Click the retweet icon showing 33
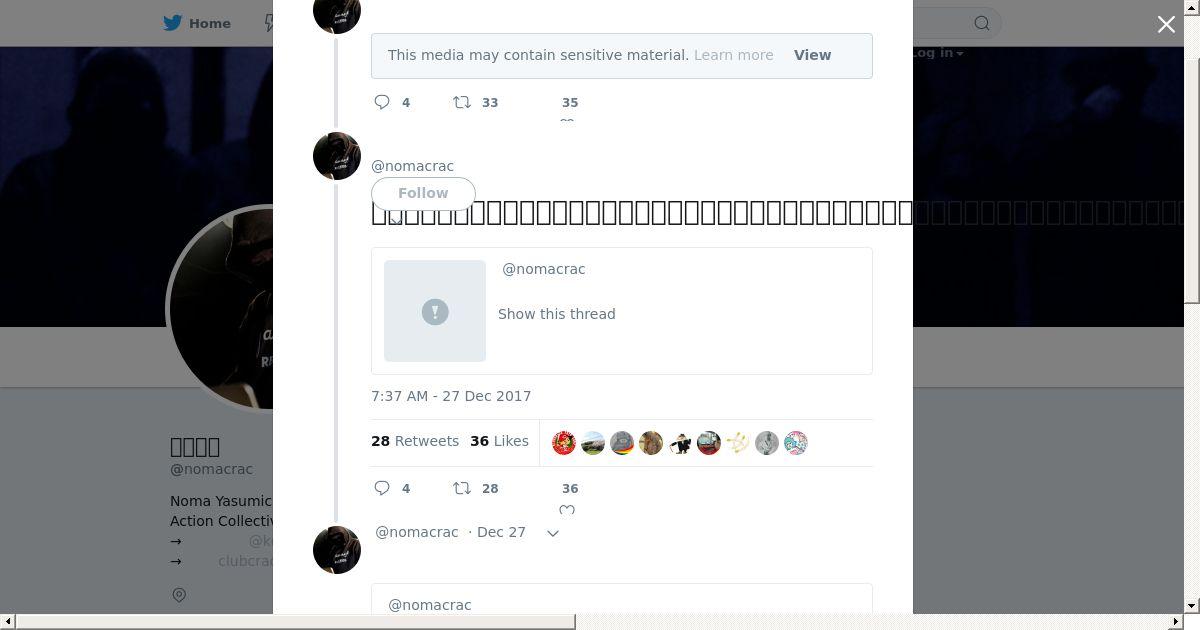1200x630 pixels. pos(462,102)
